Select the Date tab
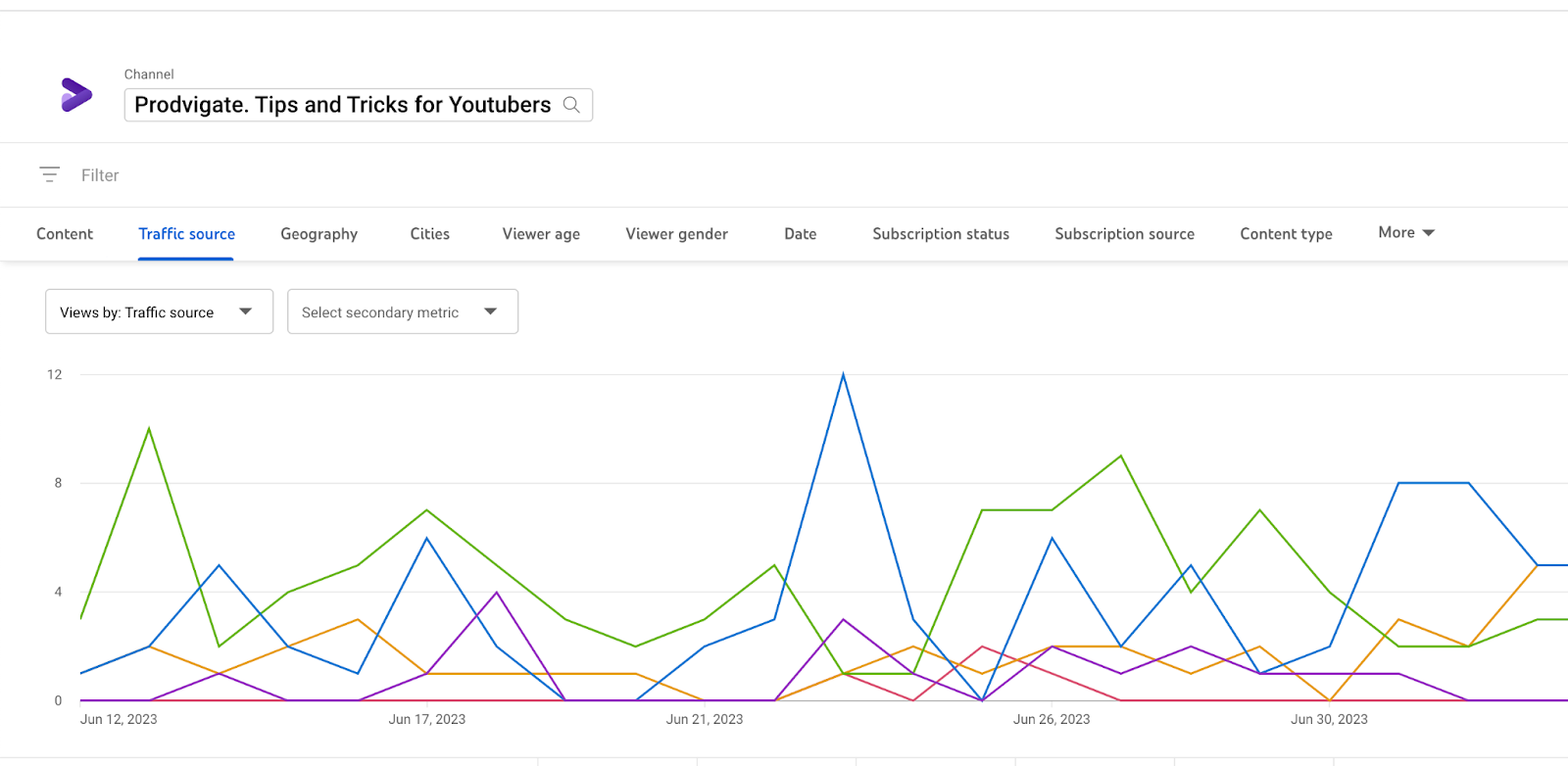This screenshot has height=766, width=1568. tap(800, 234)
